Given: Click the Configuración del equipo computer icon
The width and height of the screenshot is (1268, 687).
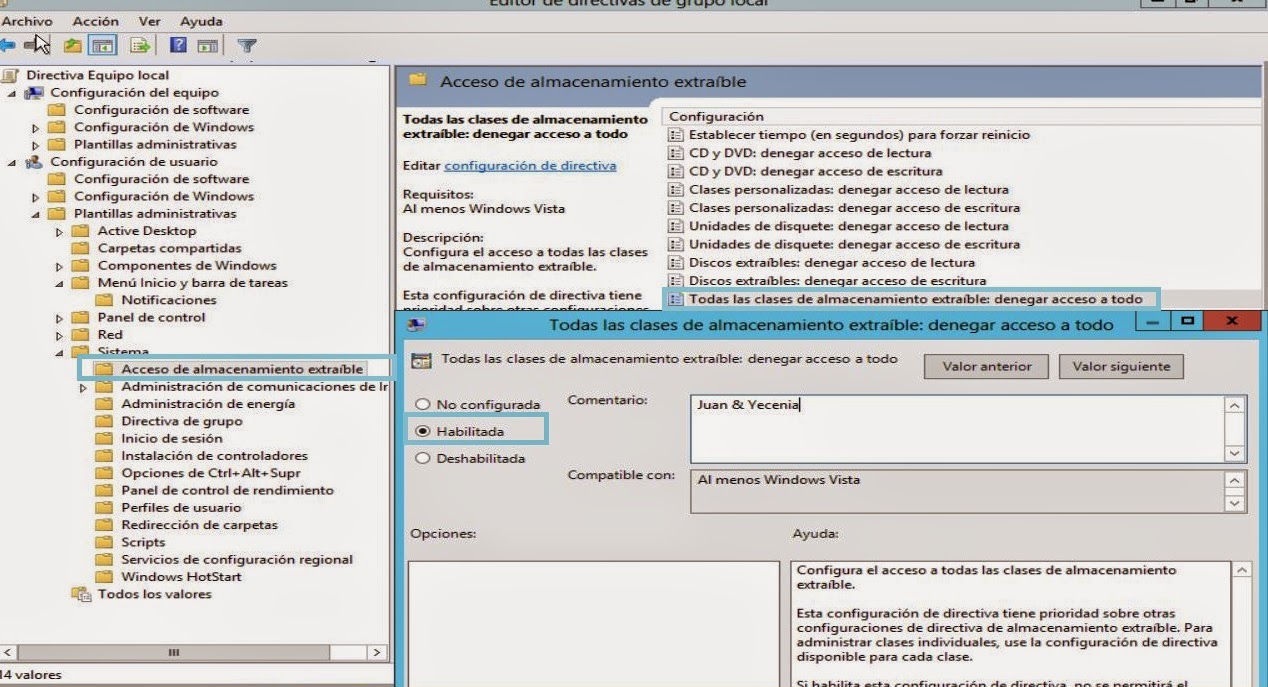Looking at the screenshot, I should tap(35, 92).
